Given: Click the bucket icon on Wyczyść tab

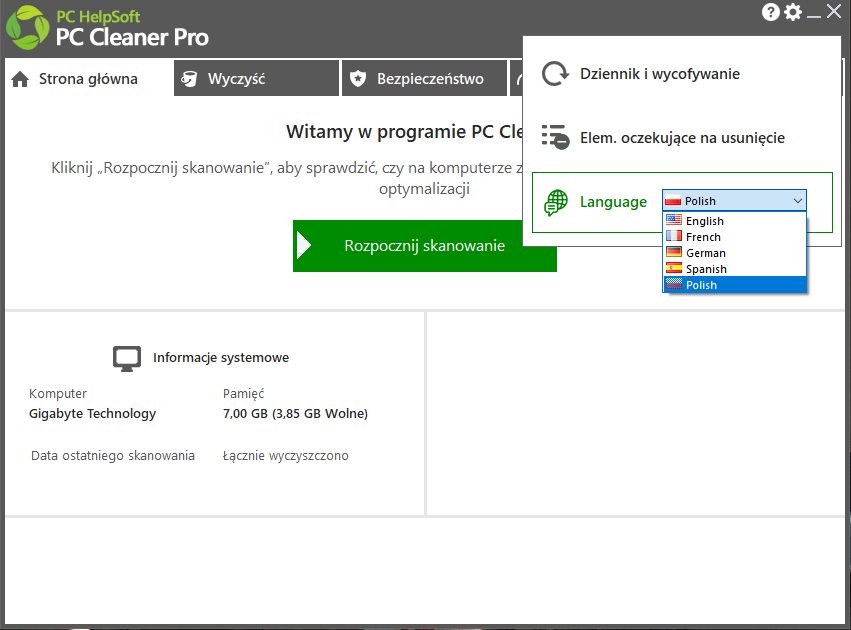Looking at the screenshot, I should (189, 79).
